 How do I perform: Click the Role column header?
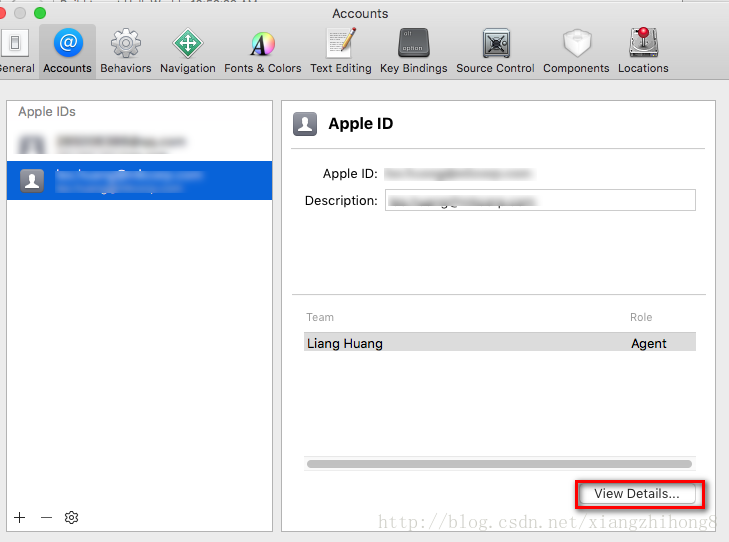(641, 317)
